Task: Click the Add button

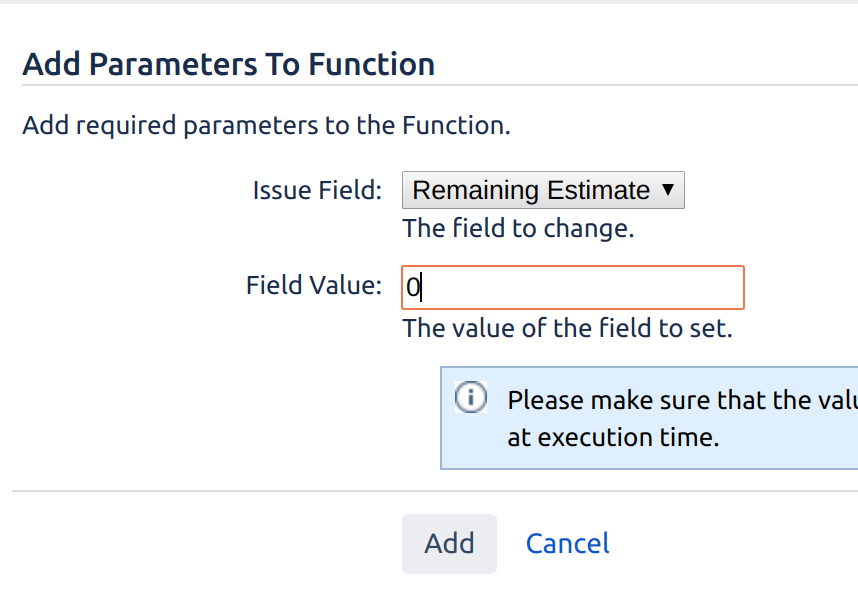Action: pyautogui.click(x=449, y=544)
